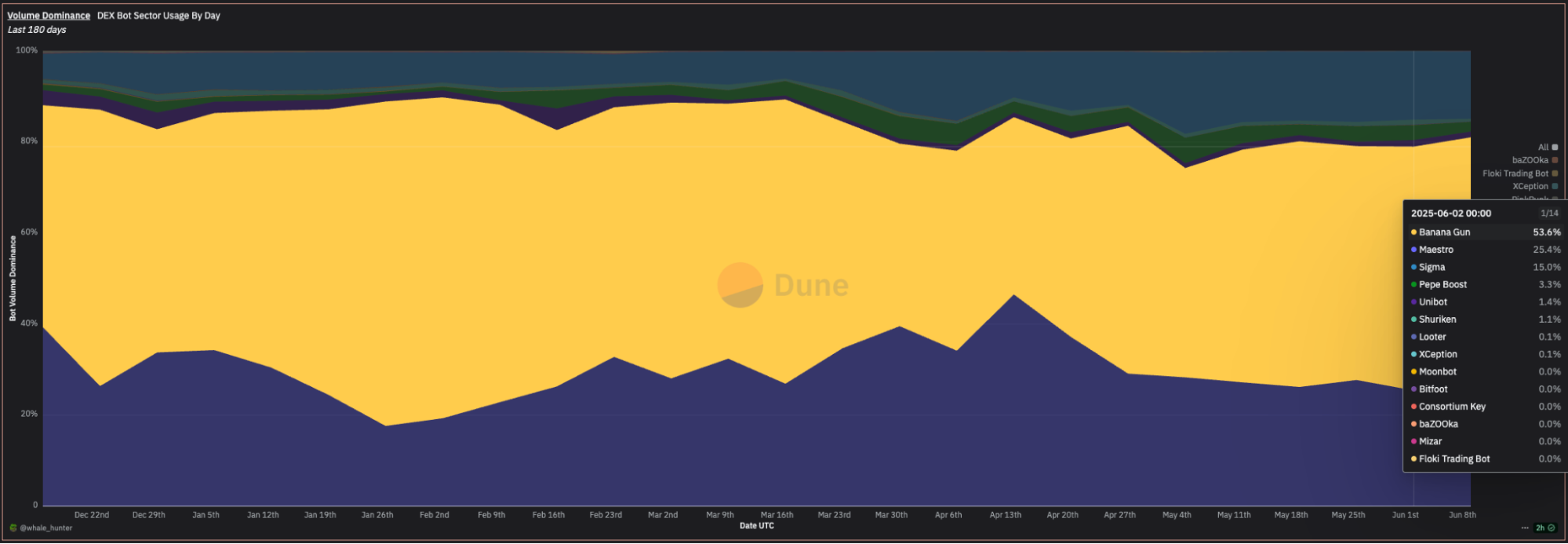
Task: Select the Maestro tooltip row
Action: 1485,250
